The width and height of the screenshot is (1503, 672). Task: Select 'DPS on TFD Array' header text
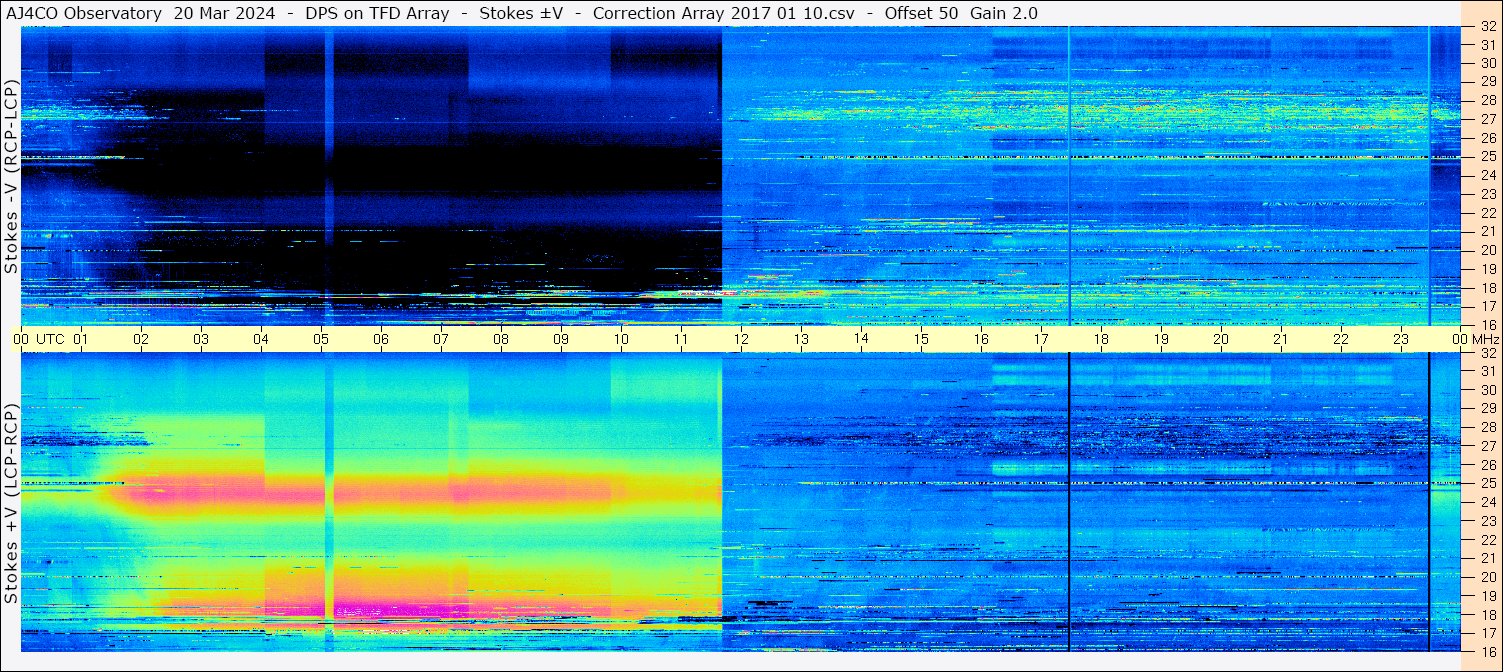tap(377, 13)
